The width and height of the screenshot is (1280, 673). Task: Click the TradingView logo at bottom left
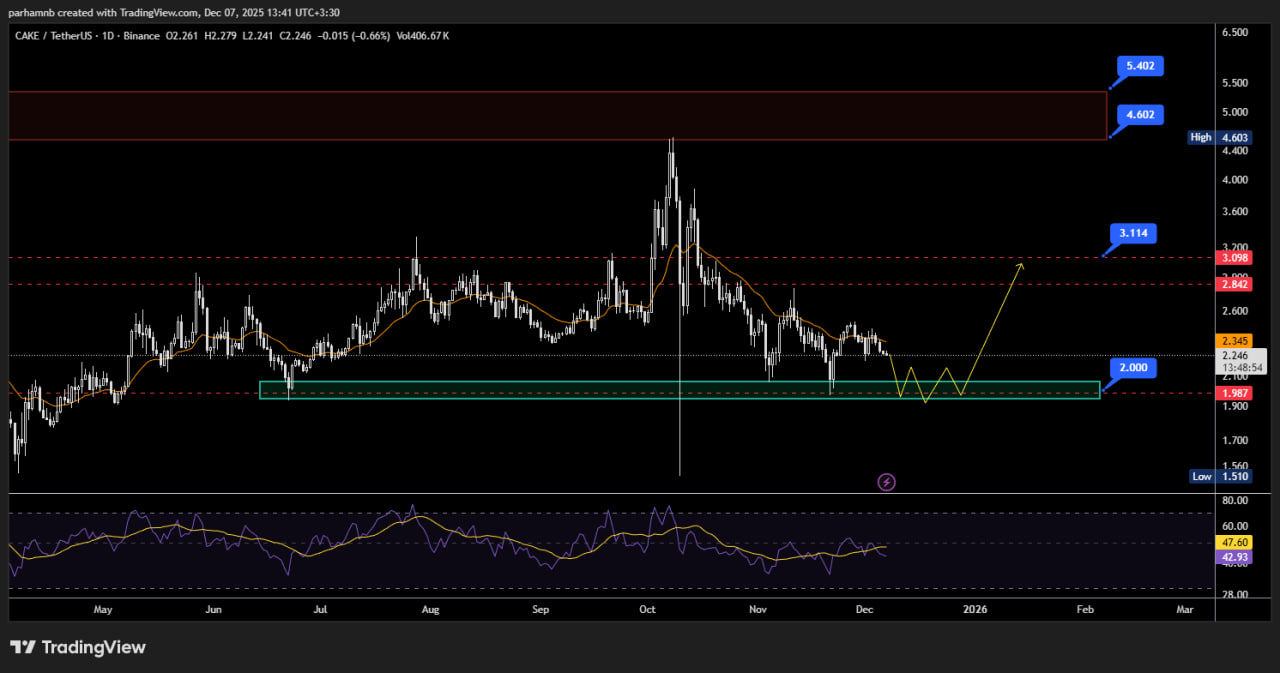pos(78,647)
